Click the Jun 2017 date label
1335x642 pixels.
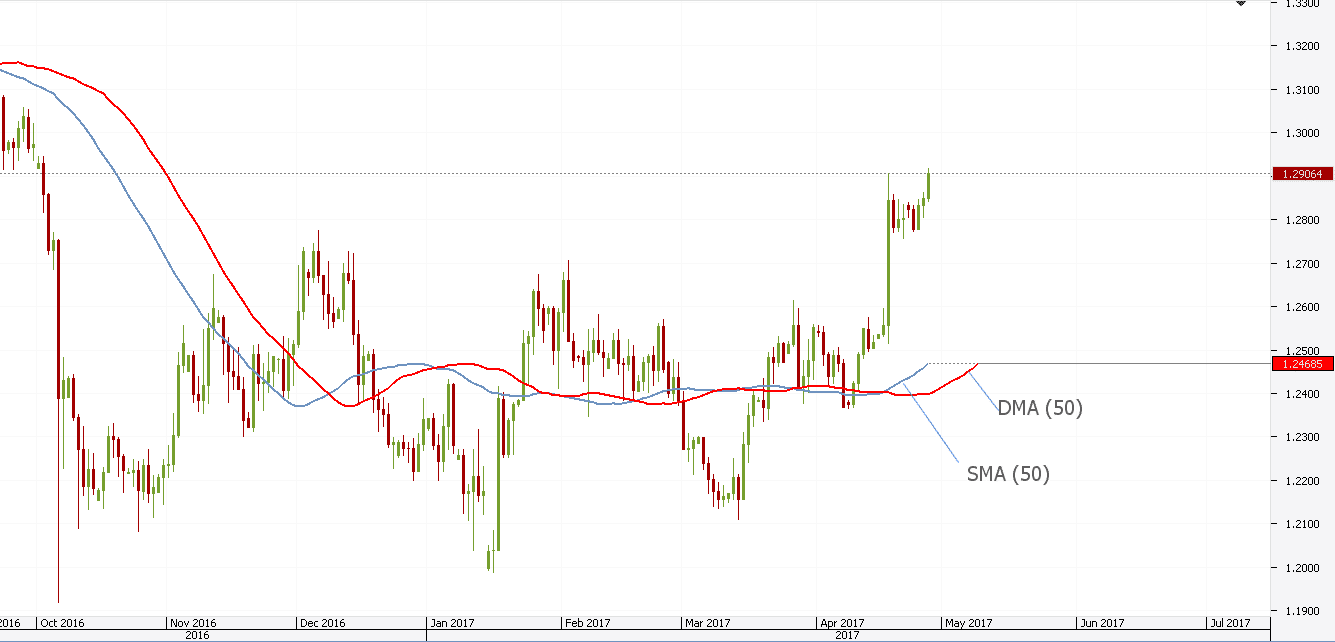click(x=1101, y=622)
